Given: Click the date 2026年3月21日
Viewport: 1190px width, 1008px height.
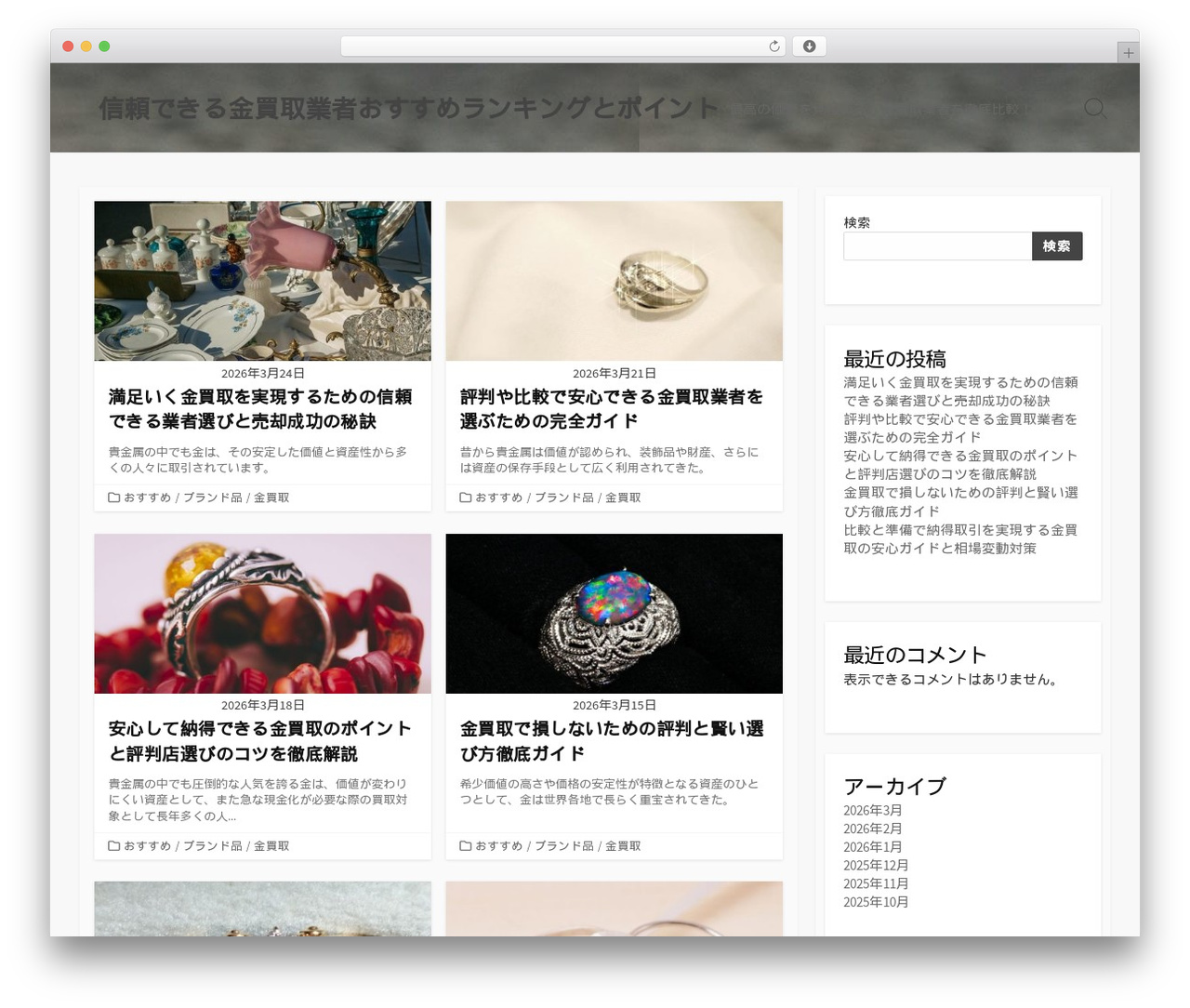Looking at the screenshot, I should pyautogui.click(x=615, y=373).
